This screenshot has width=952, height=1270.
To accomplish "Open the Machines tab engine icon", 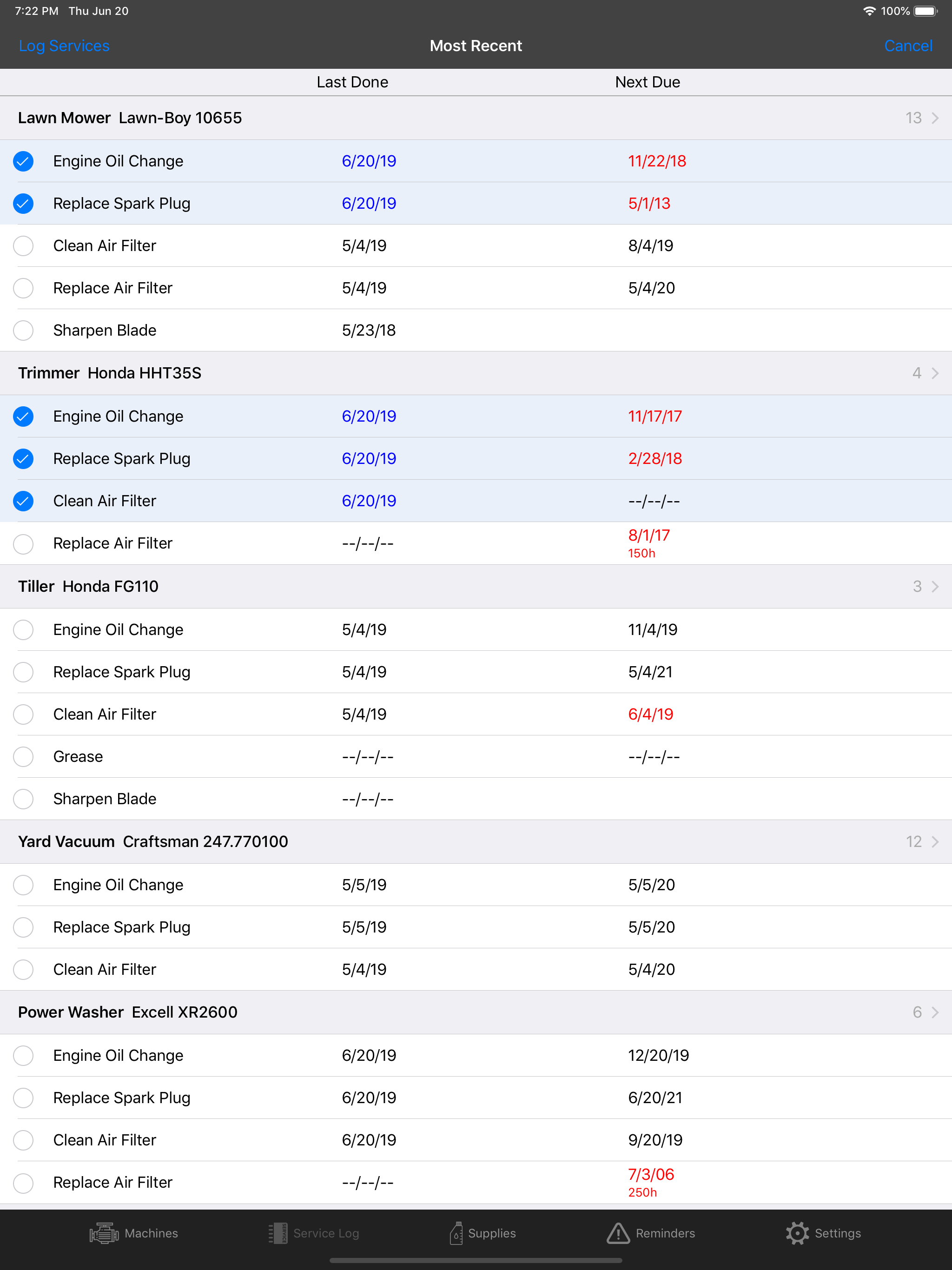I will point(104,1233).
